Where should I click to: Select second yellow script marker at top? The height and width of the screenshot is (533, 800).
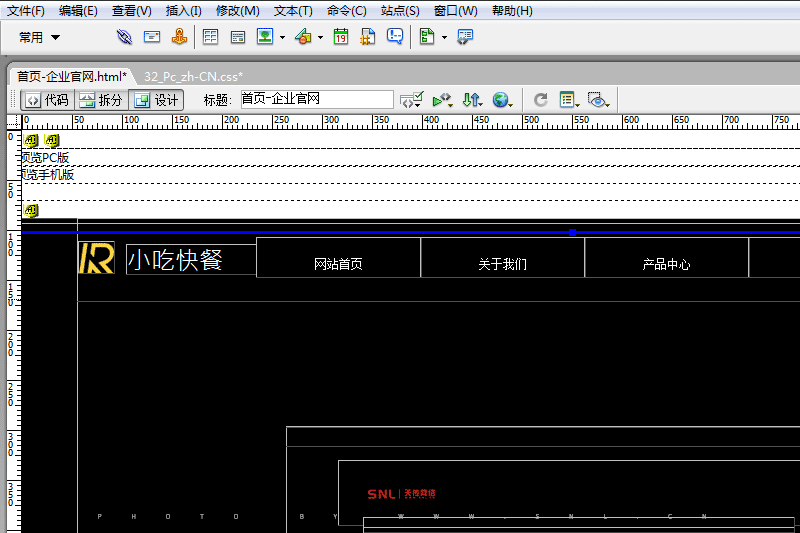point(52,140)
